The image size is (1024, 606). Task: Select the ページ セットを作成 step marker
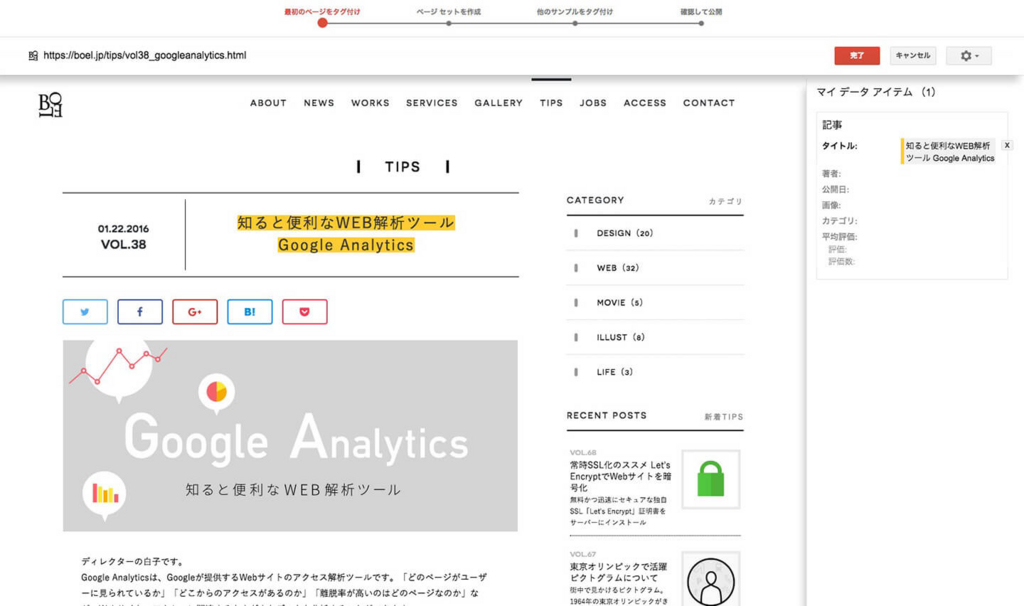coord(449,24)
